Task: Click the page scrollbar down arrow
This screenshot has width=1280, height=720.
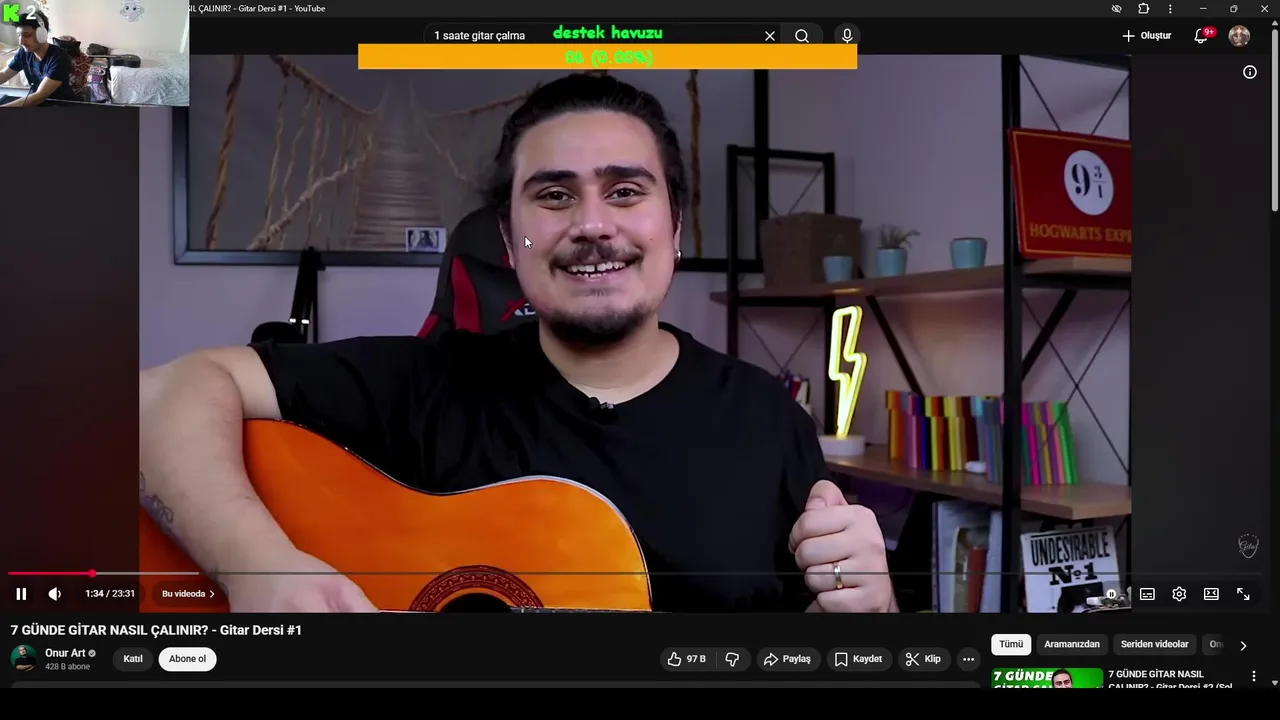Action: coord(1274,683)
